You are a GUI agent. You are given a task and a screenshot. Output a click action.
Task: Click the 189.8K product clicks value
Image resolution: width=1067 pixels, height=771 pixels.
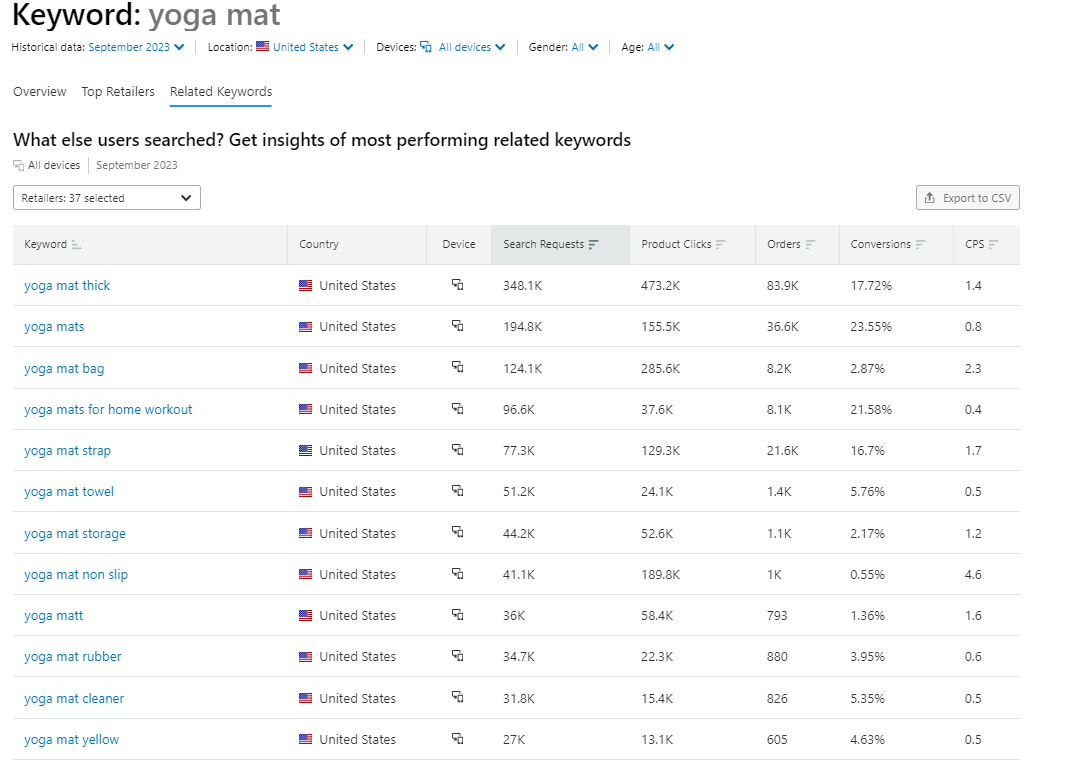coord(660,574)
